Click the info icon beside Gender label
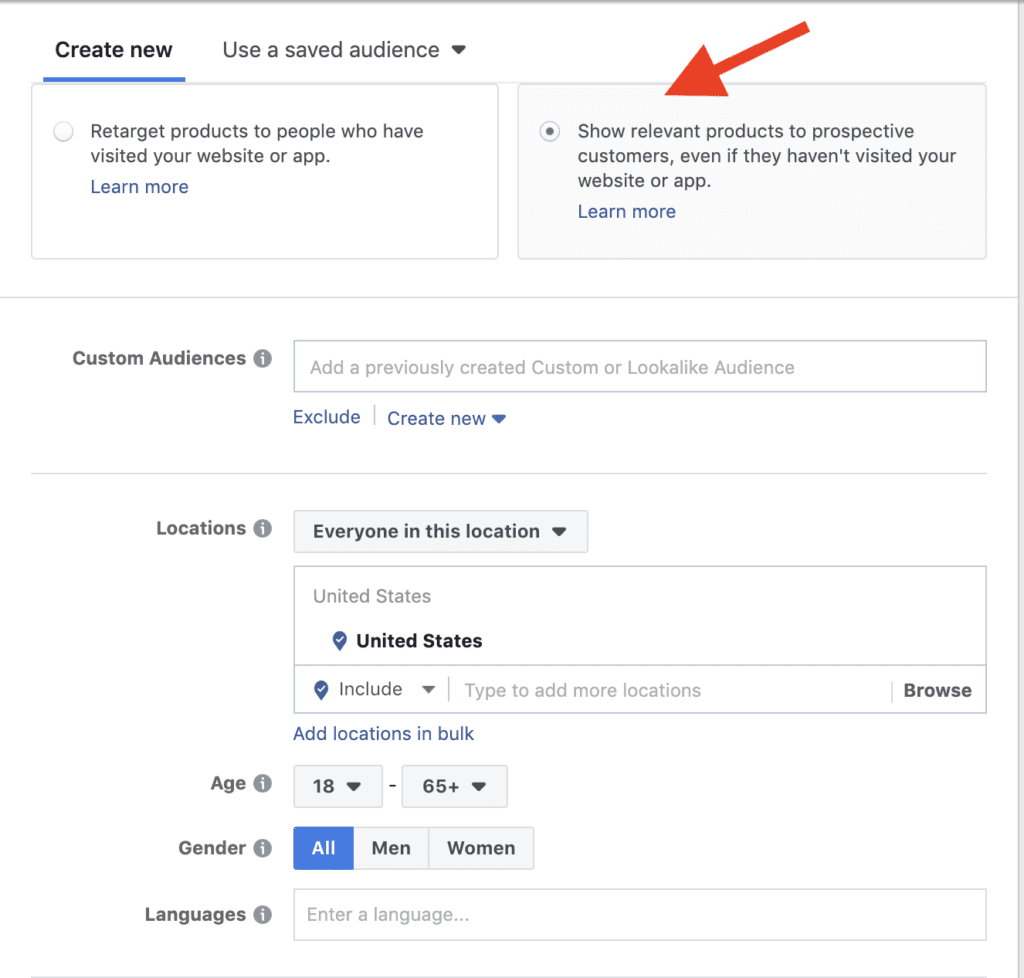 click(262, 848)
